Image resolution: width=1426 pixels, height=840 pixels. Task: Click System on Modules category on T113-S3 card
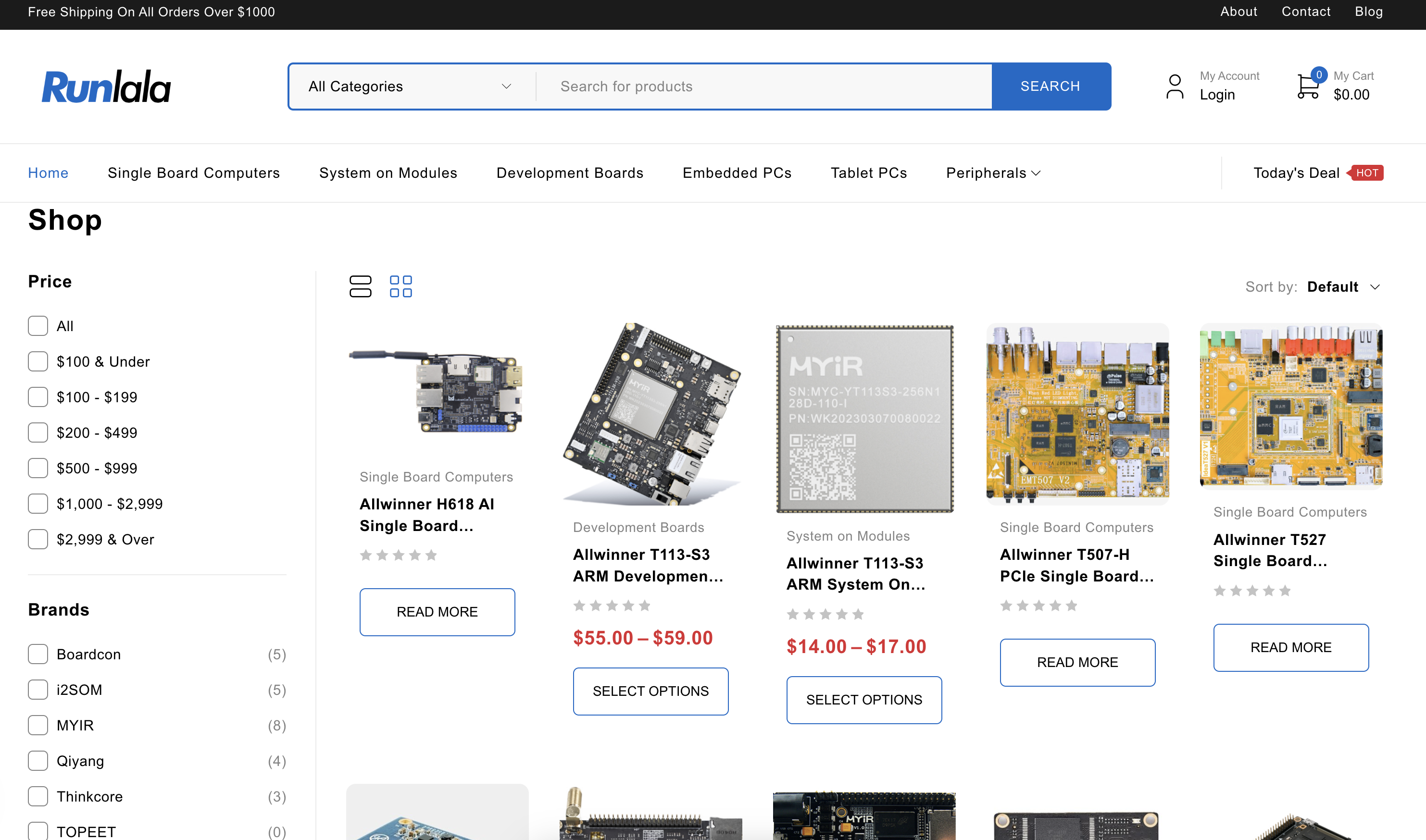point(848,536)
